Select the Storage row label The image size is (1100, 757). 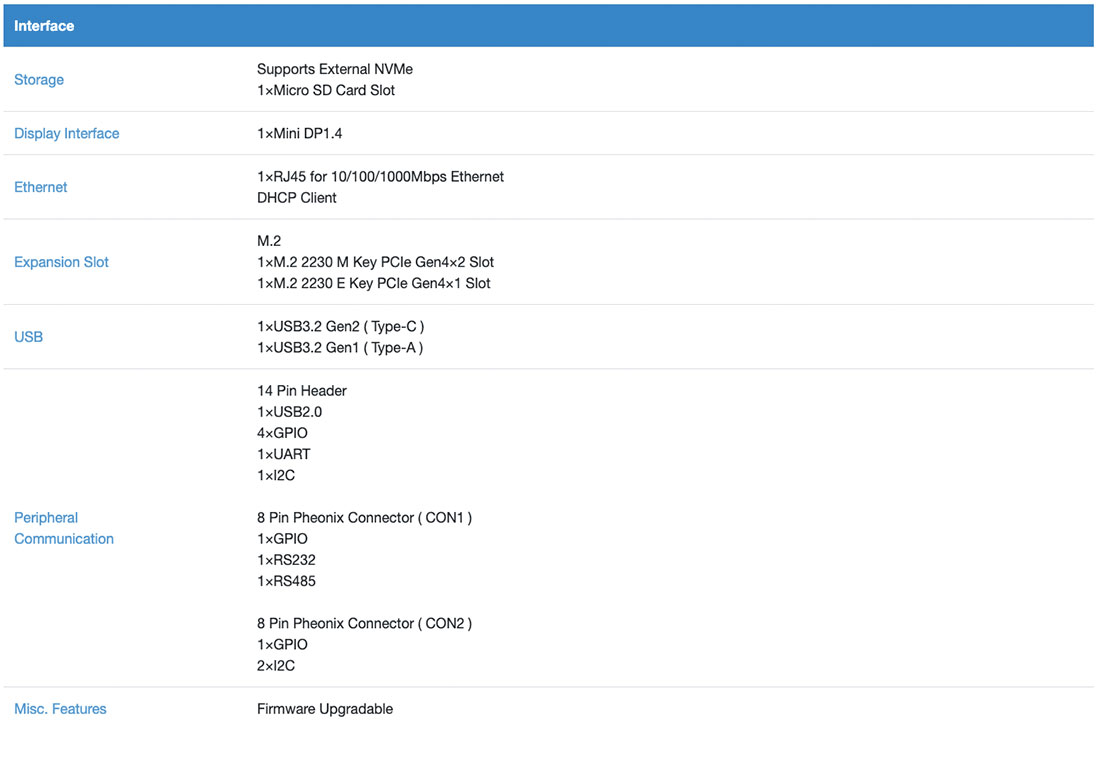tap(39, 80)
